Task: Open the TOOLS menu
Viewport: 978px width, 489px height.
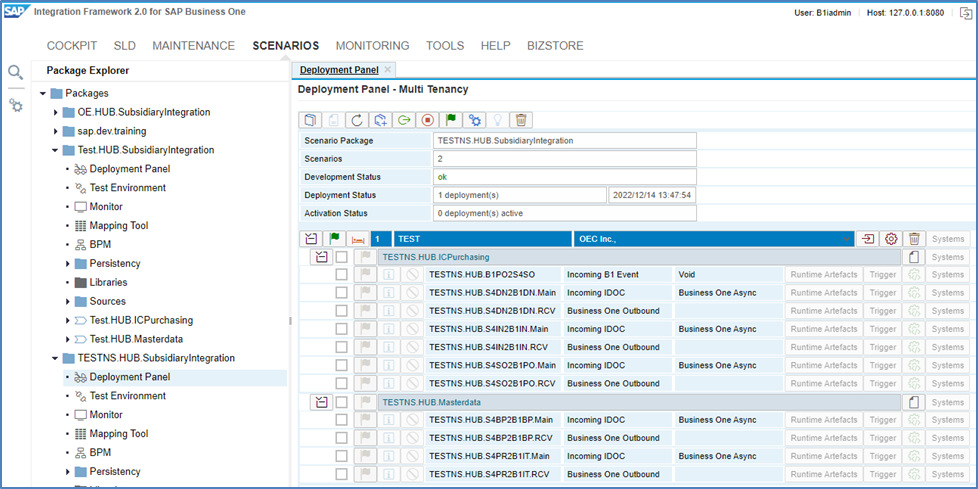Action: point(444,45)
